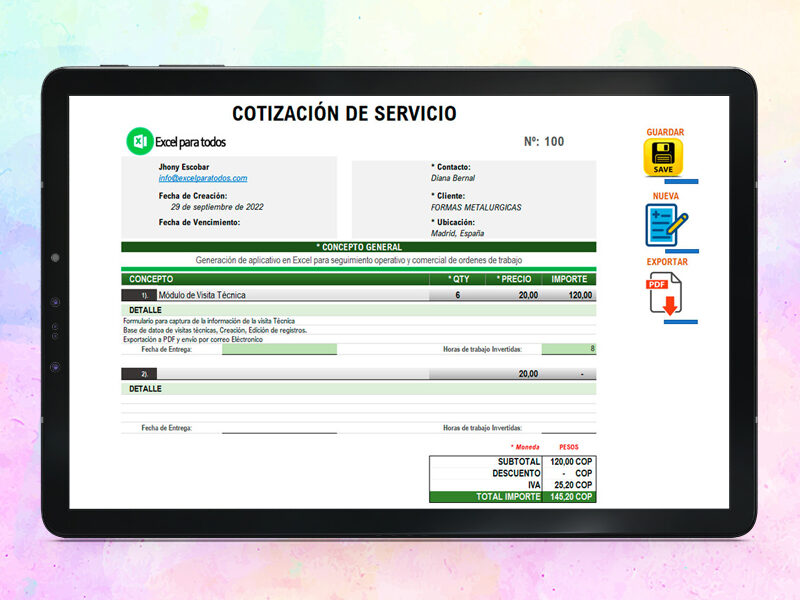
Task: Select the IMPORTE column header
Action: tap(569, 279)
